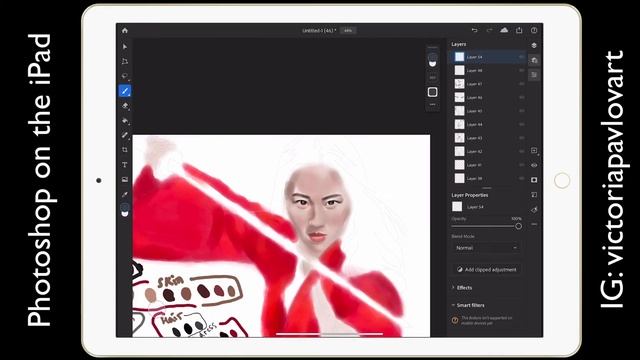Toggle visibility of Layer 47
Screen dimensions: 640x360
pos(521,84)
